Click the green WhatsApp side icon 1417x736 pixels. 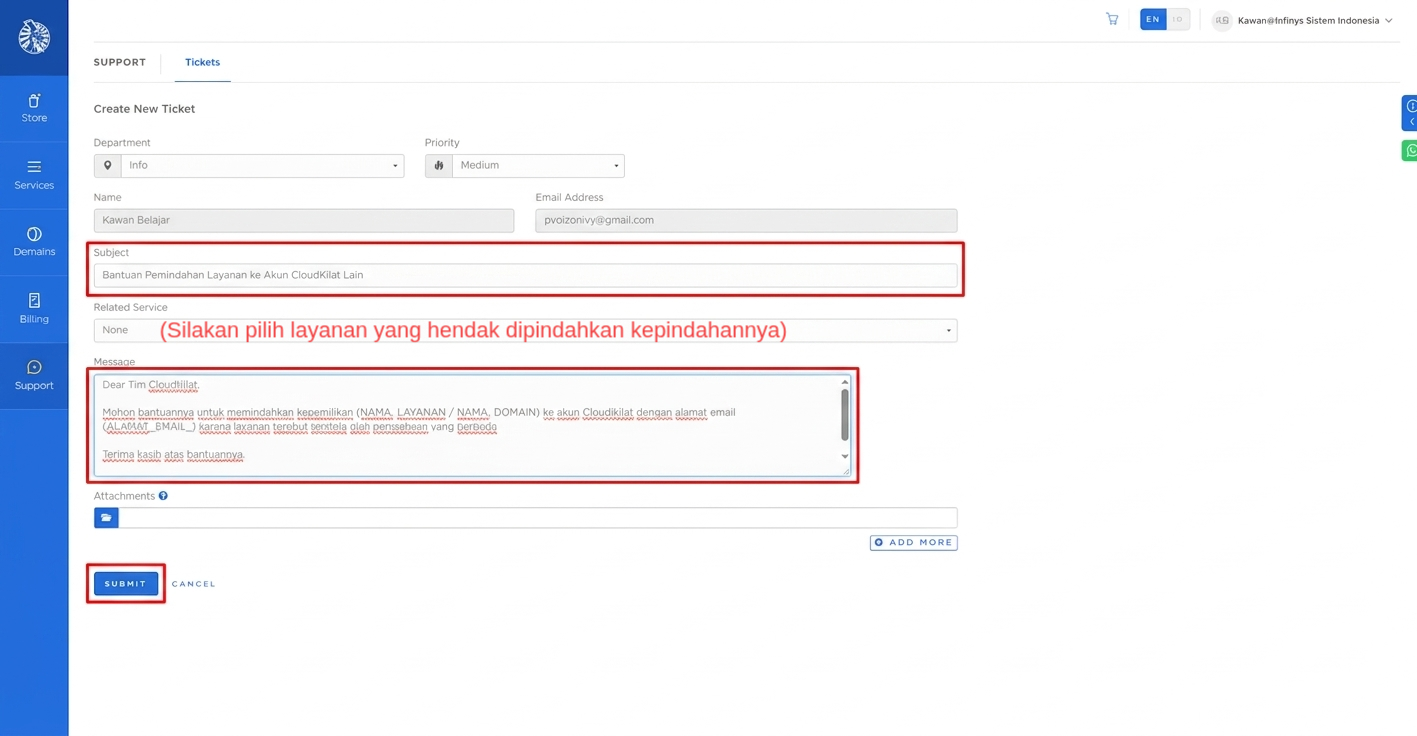click(x=1410, y=151)
